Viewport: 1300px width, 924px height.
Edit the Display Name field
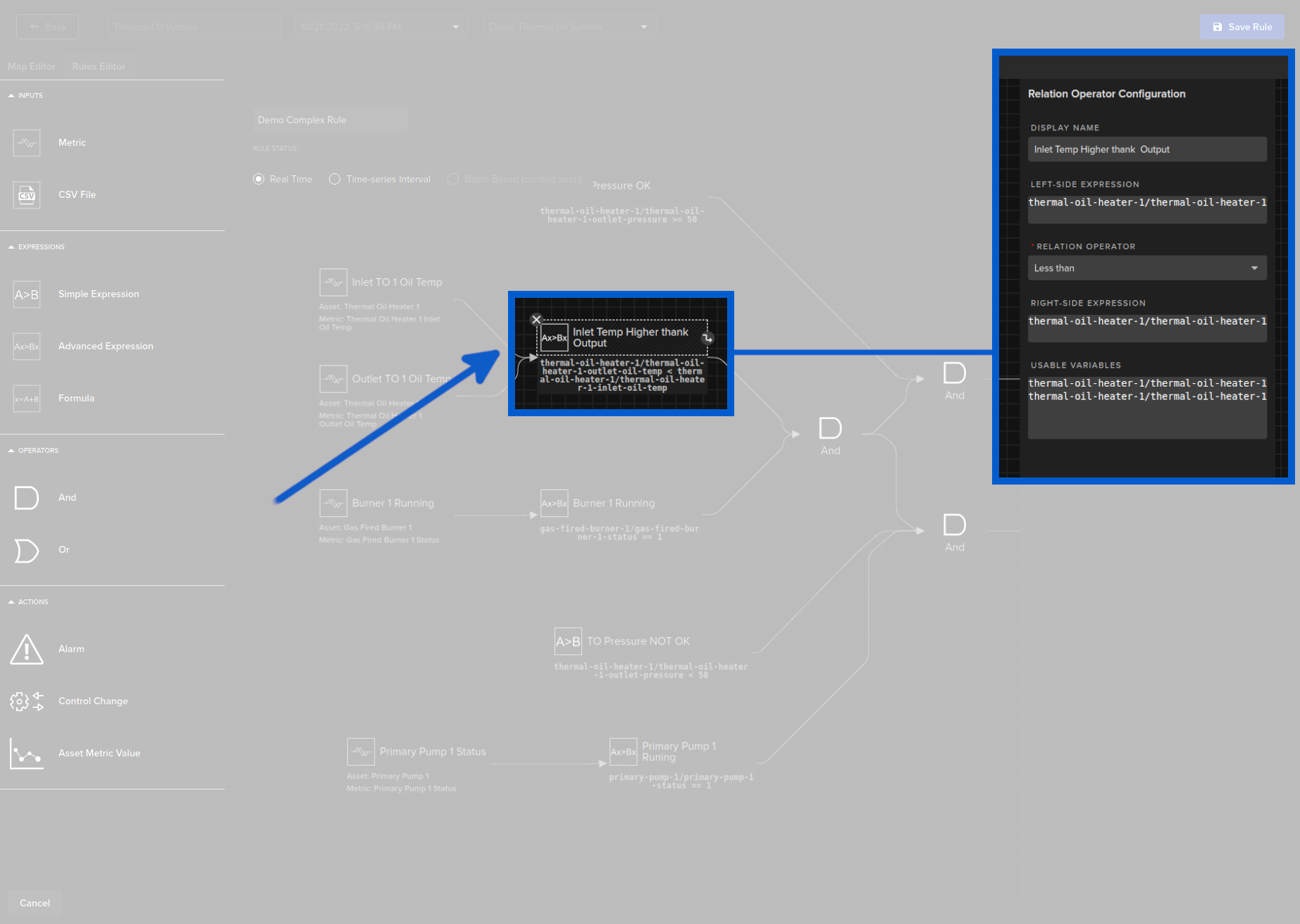(x=1146, y=149)
